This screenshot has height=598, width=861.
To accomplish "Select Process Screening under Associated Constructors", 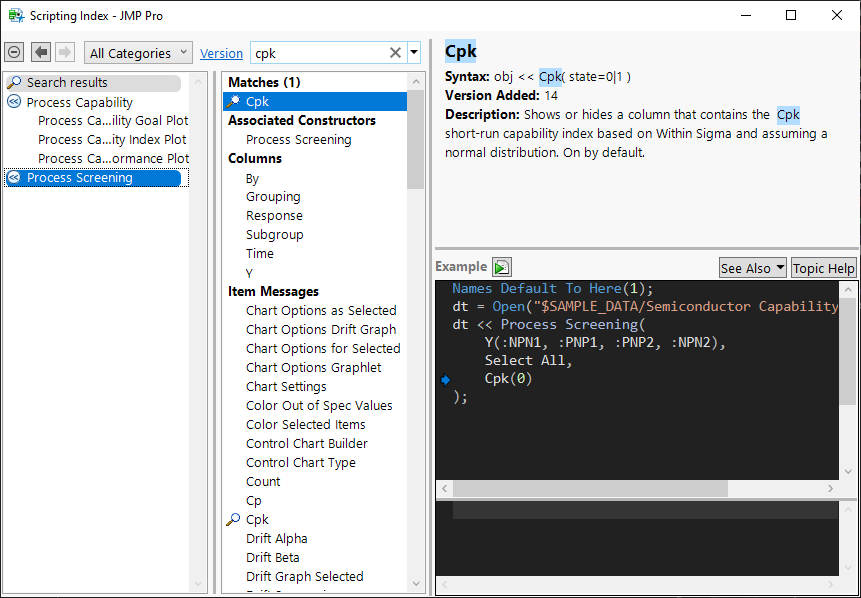I will 298,140.
